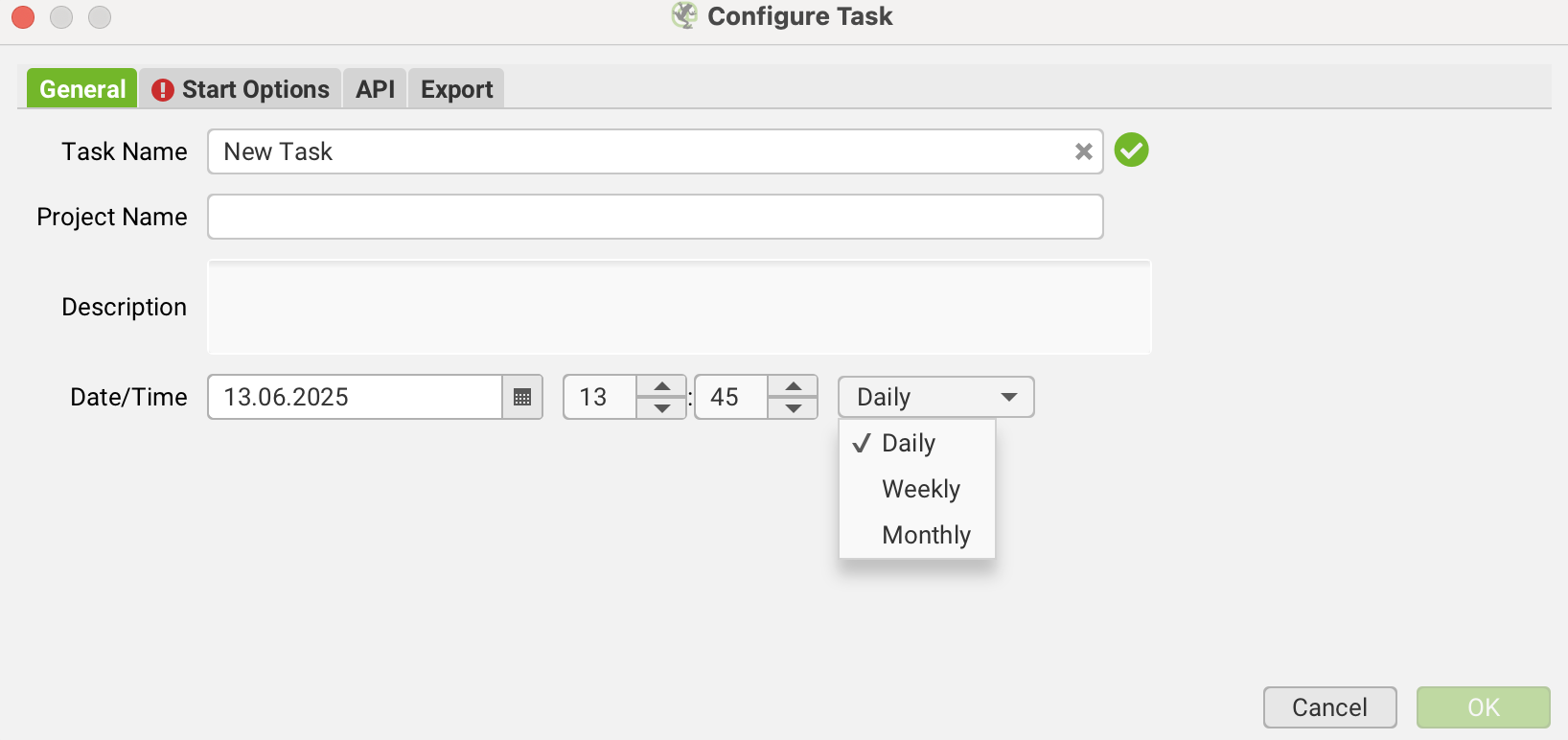This screenshot has width=1568, height=740.
Task: Collapse the Daily recurrence dropdown
Action: (x=935, y=397)
